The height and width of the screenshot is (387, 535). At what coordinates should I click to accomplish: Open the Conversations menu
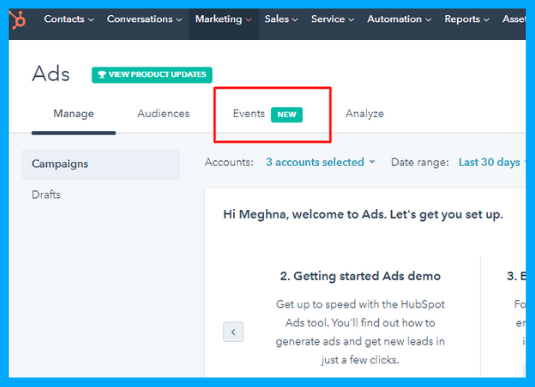144,19
